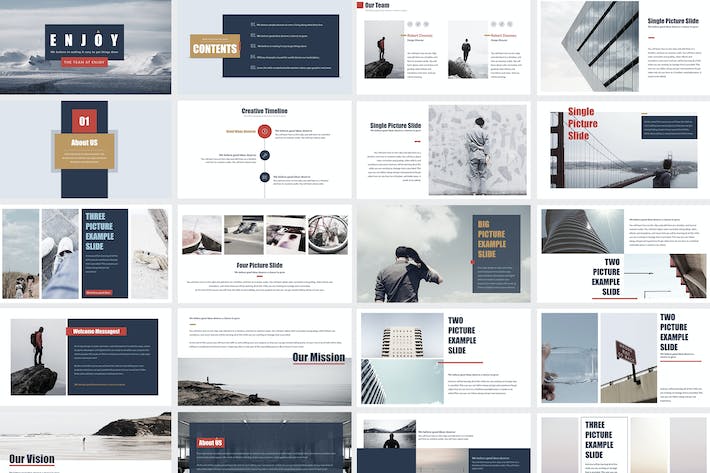Click the bicycle wheel photo thumbnail
The height and width of the screenshot is (473, 710).
pyautogui.click(x=328, y=234)
